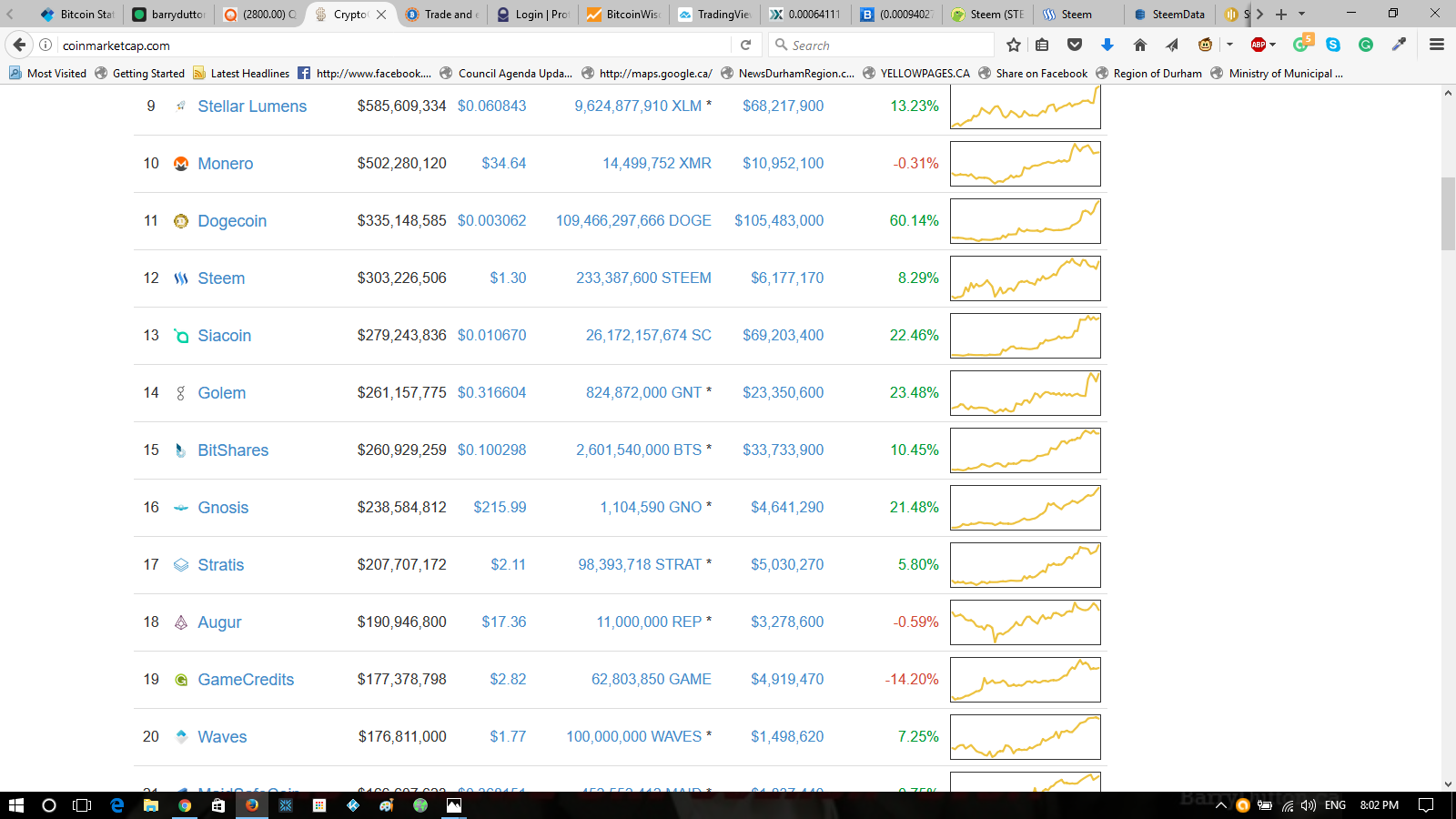The width and height of the screenshot is (1456, 819).
Task: Click the Stratis logo icon
Action: click(181, 565)
